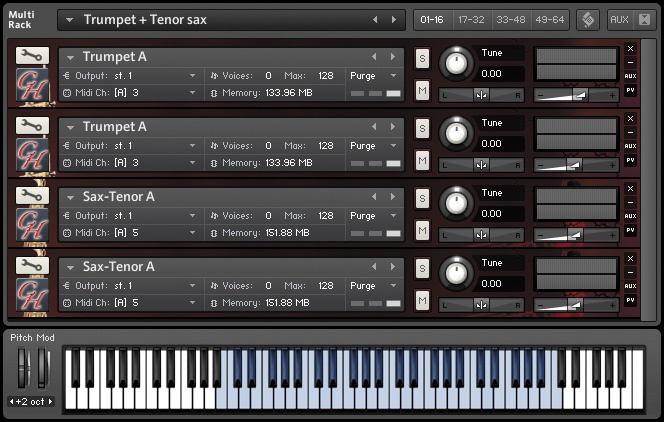The width and height of the screenshot is (664, 422).
Task: Mute the first Trumpet A
Action: click(x=422, y=90)
